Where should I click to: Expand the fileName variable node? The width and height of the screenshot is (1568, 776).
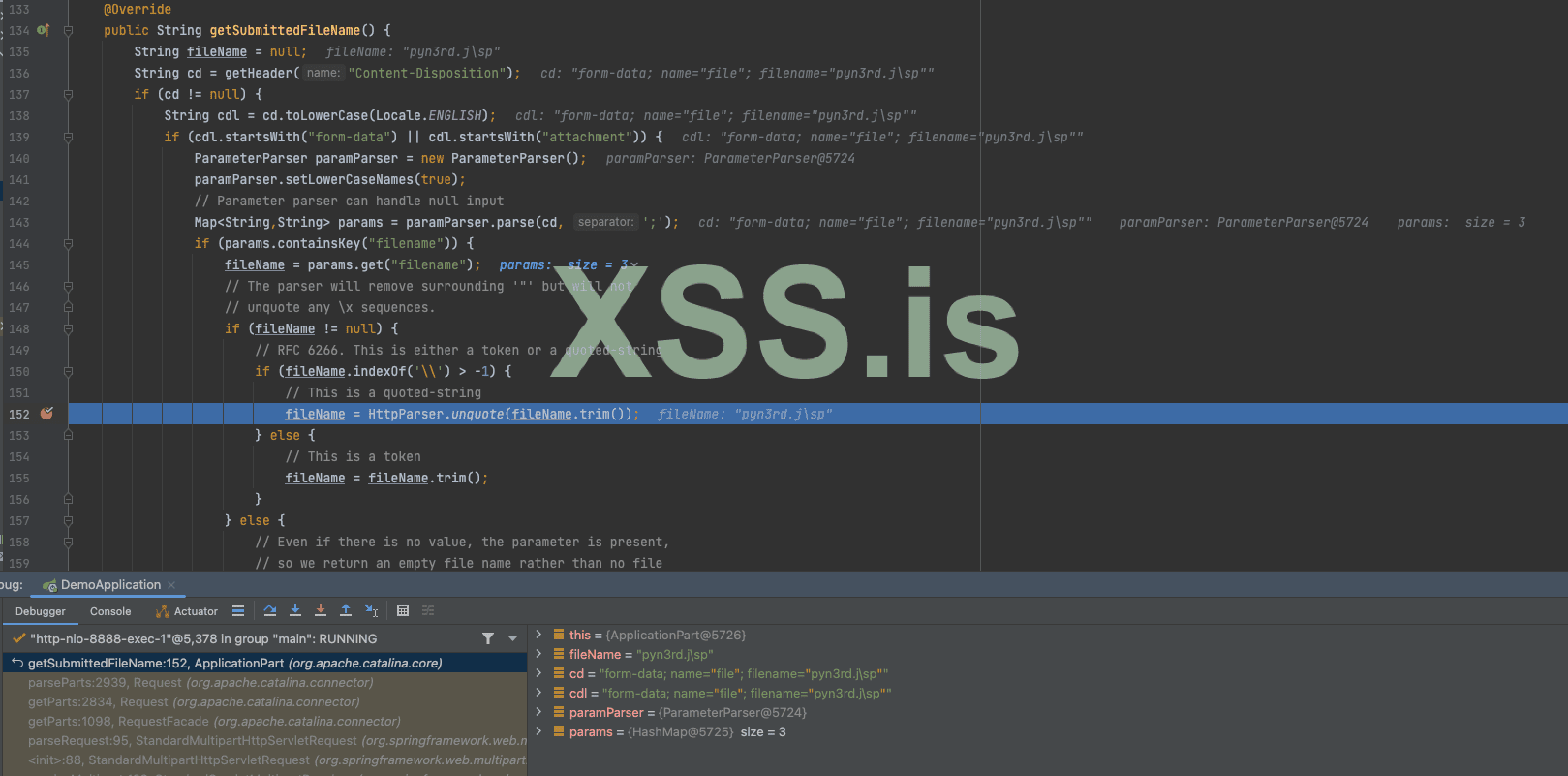539,654
